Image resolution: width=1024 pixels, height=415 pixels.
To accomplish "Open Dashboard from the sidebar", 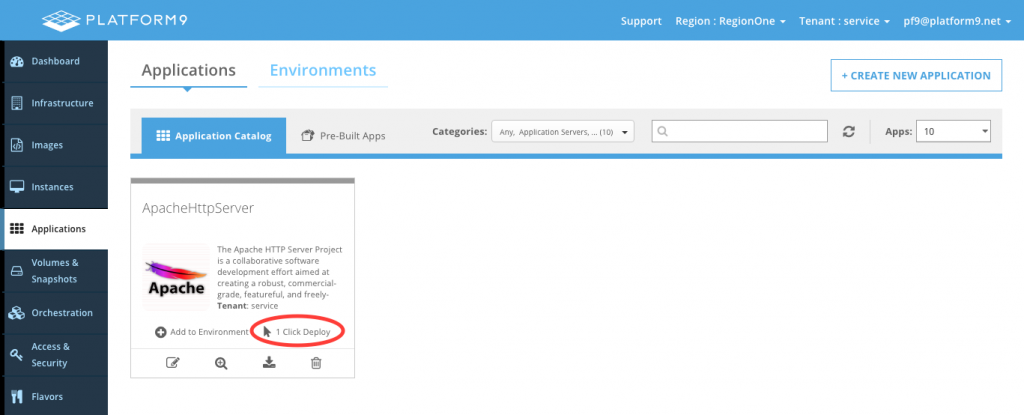I will coord(54,61).
